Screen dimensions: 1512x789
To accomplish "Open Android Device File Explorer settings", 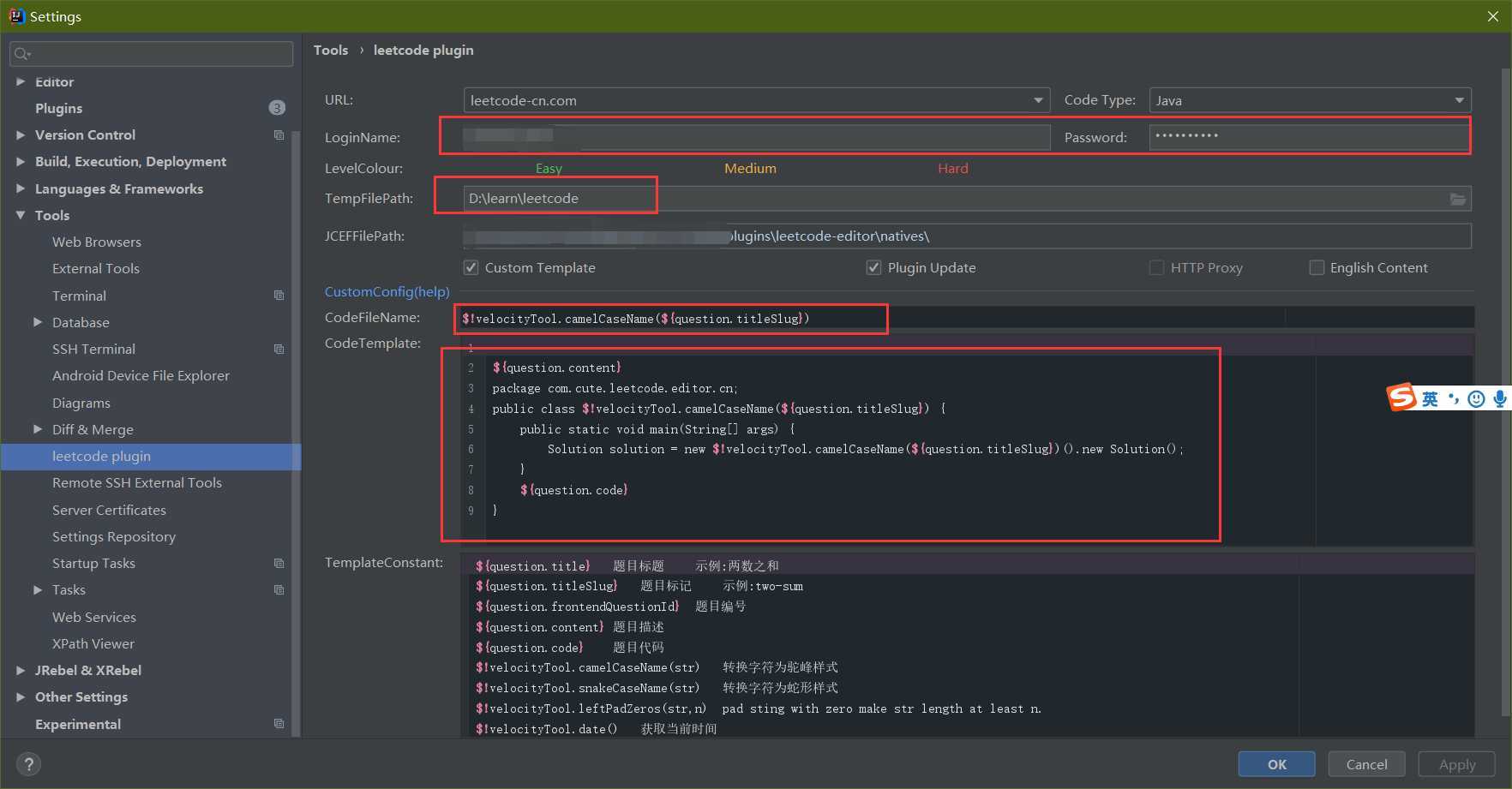I will [x=141, y=375].
